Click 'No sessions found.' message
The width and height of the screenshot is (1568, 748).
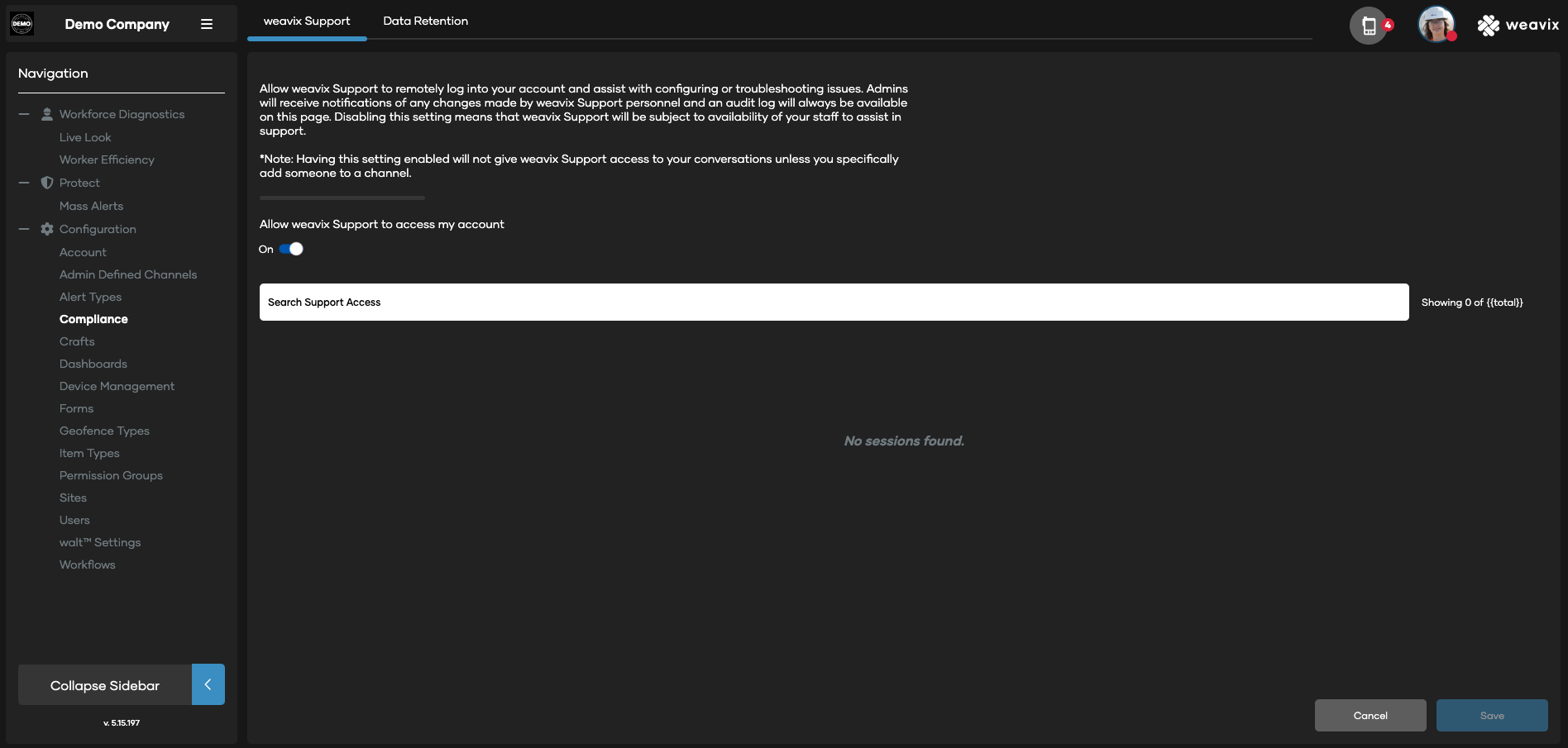point(904,441)
